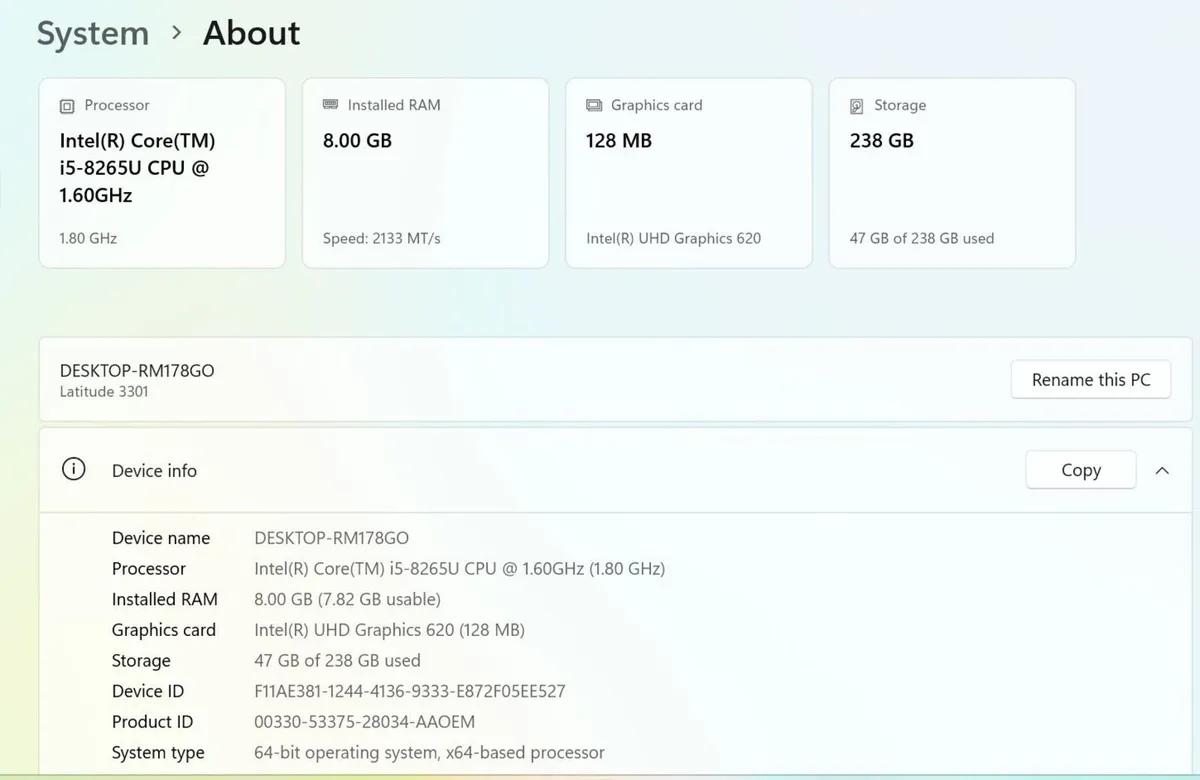Select the Product ID value text
This screenshot has height=780, width=1200.
(x=365, y=722)
